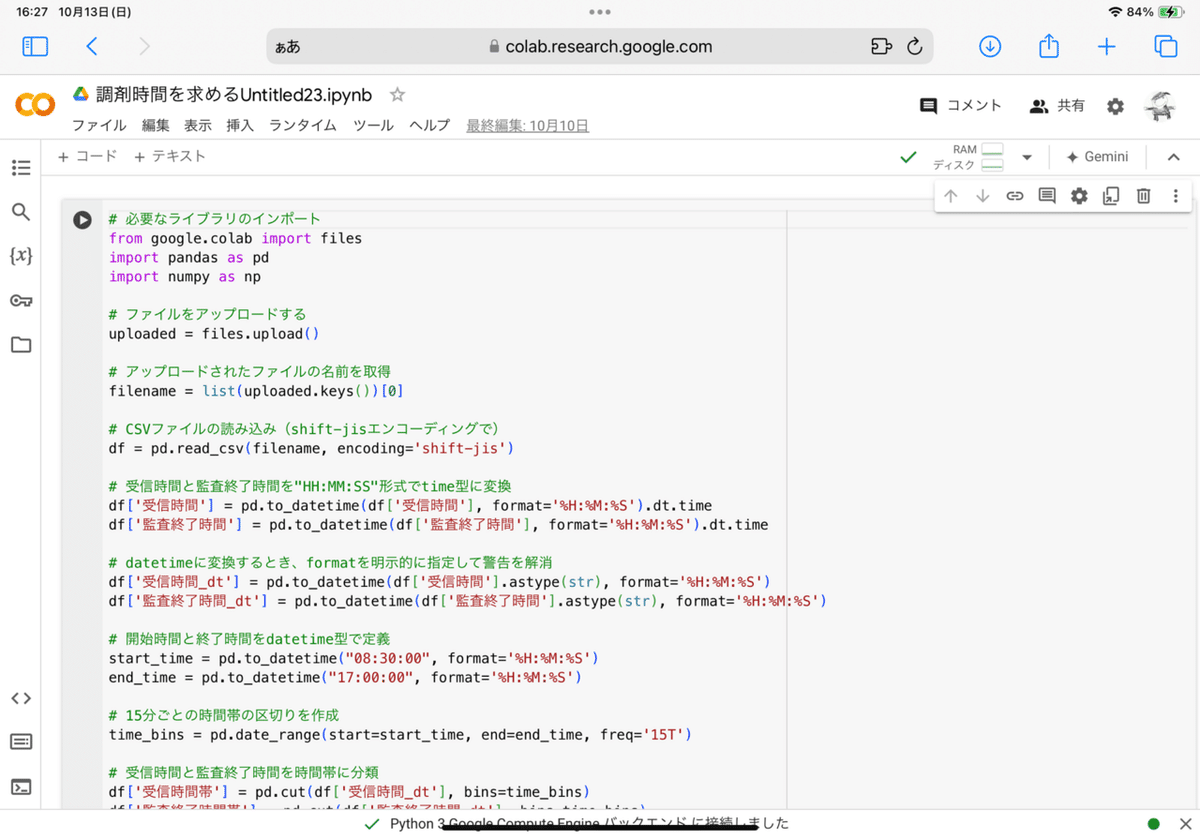The width and height of the screenshot is (1200, 838).
Task: Add a comment to the cell
Action: tap(1046, 195)
